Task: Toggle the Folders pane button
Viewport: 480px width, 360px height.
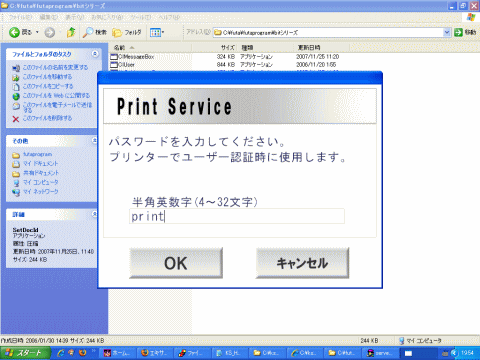Action: click(x=127, y=32)
